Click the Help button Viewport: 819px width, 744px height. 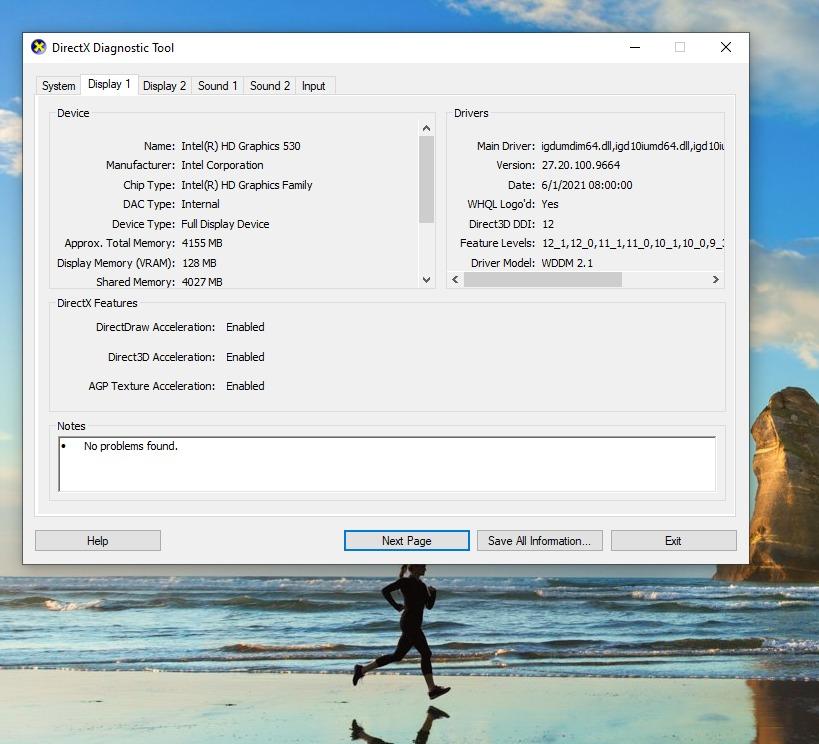pos(97,540)
